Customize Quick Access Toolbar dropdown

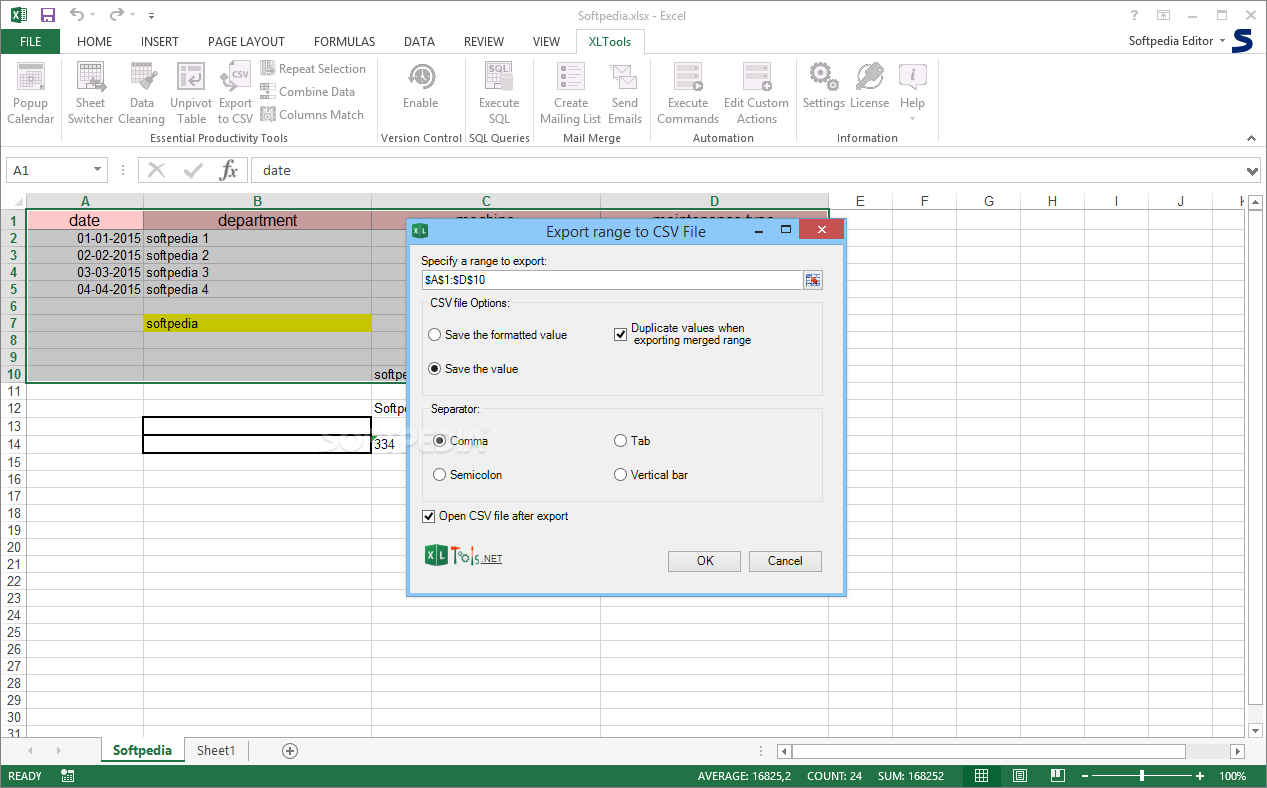coord(151,16)
